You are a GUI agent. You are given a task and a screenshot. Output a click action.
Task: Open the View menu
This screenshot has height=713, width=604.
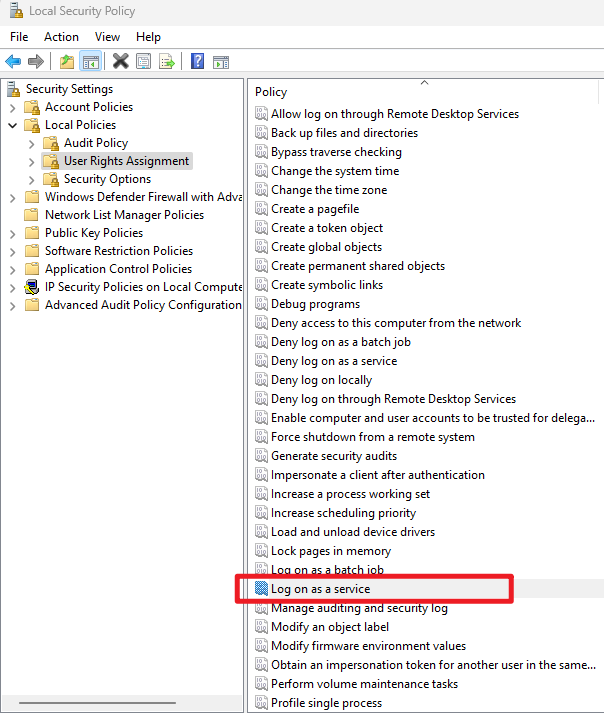coord(107,37)
